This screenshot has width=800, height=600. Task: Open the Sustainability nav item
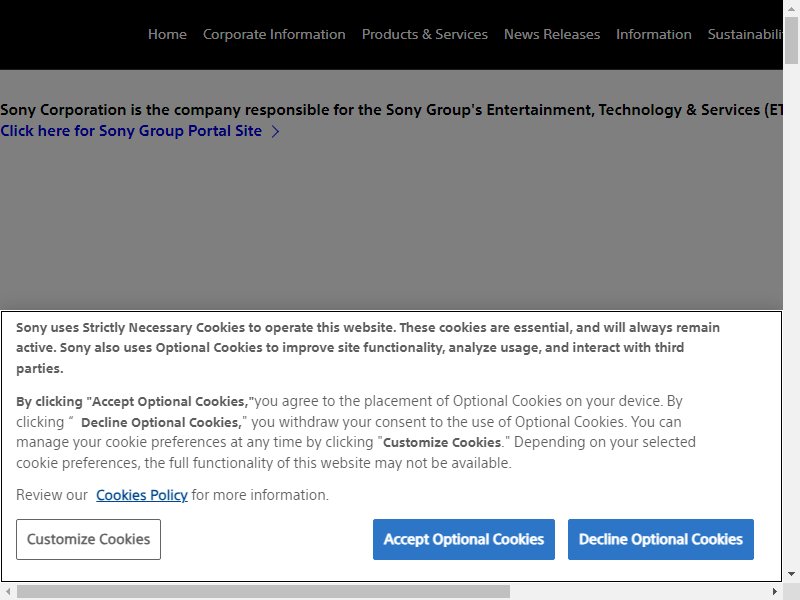coord(745,34)
